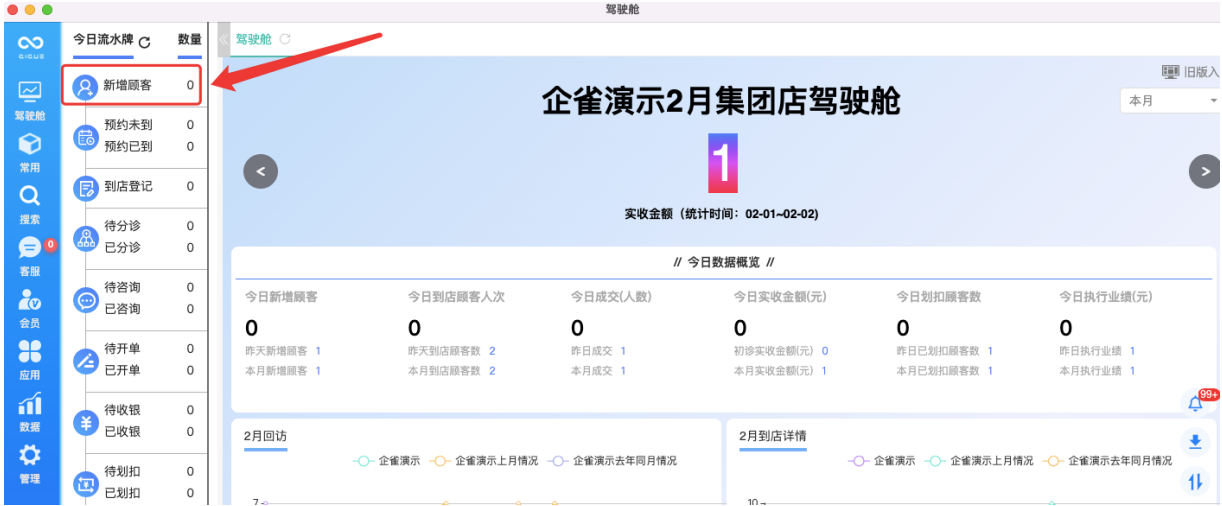
Task: Select the 数量 column header
Action: 190,40
